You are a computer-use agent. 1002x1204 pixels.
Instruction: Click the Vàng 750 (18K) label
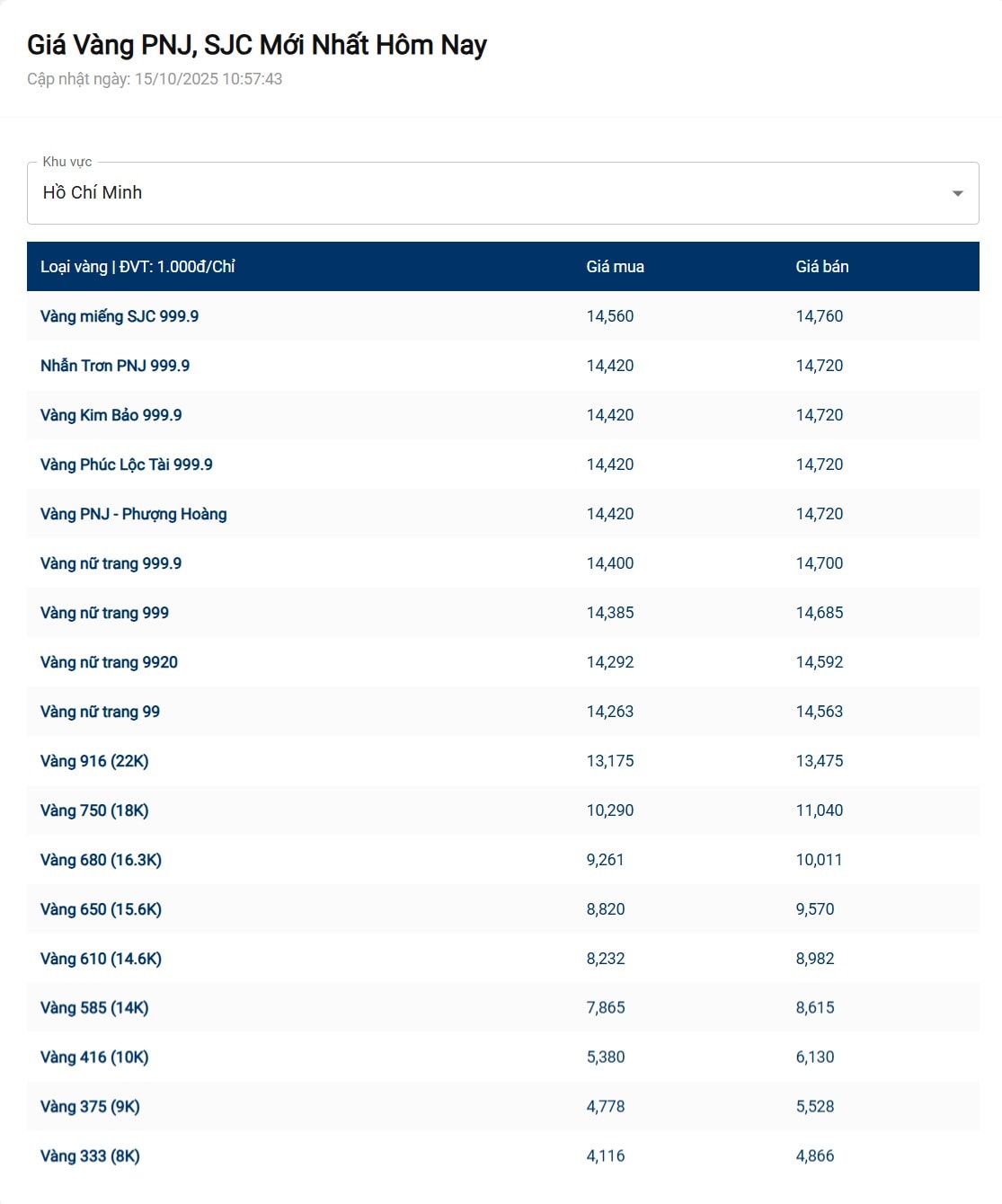94,810
